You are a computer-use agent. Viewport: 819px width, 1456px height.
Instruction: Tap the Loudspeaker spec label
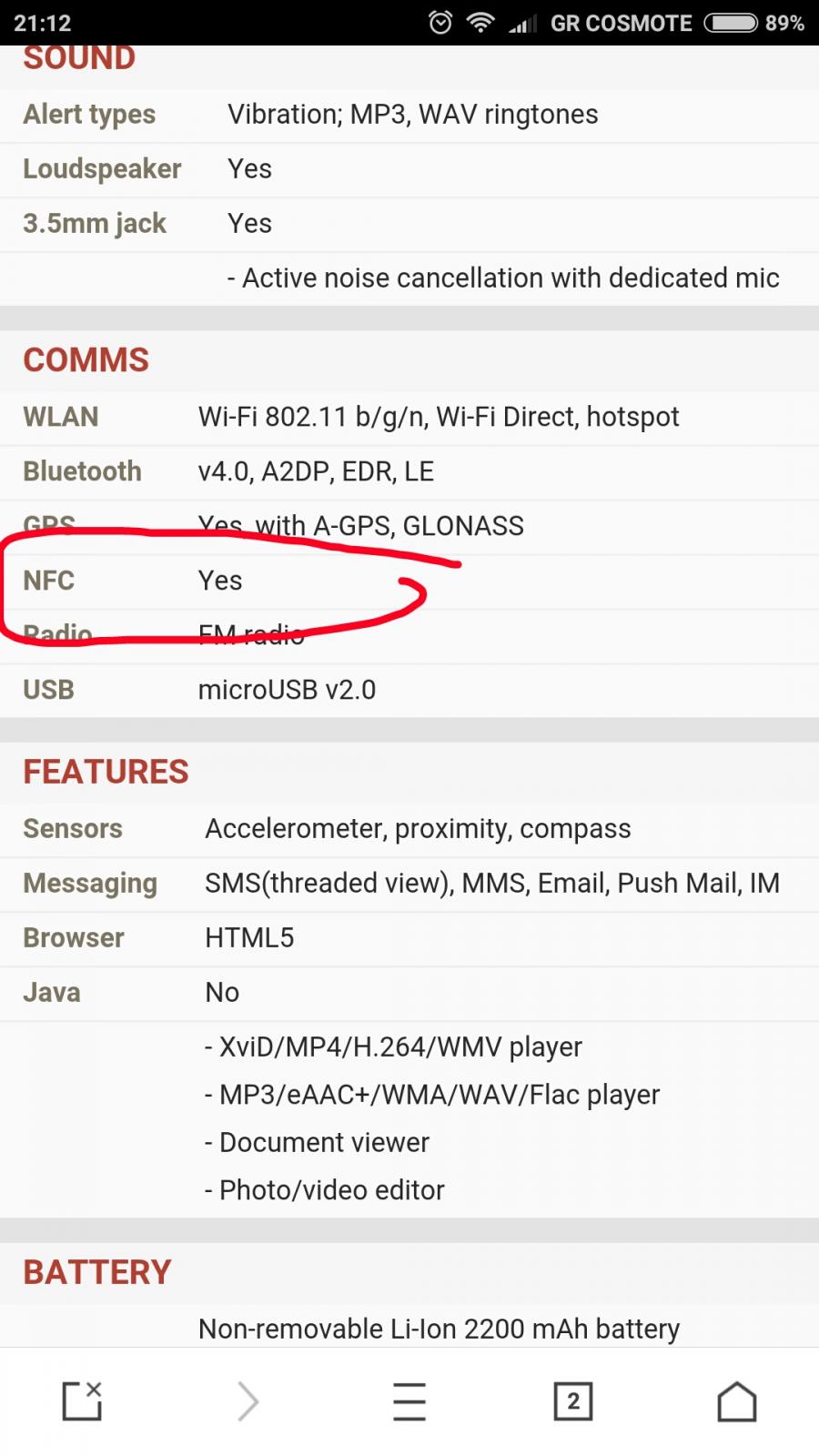(x=103, y=169)
